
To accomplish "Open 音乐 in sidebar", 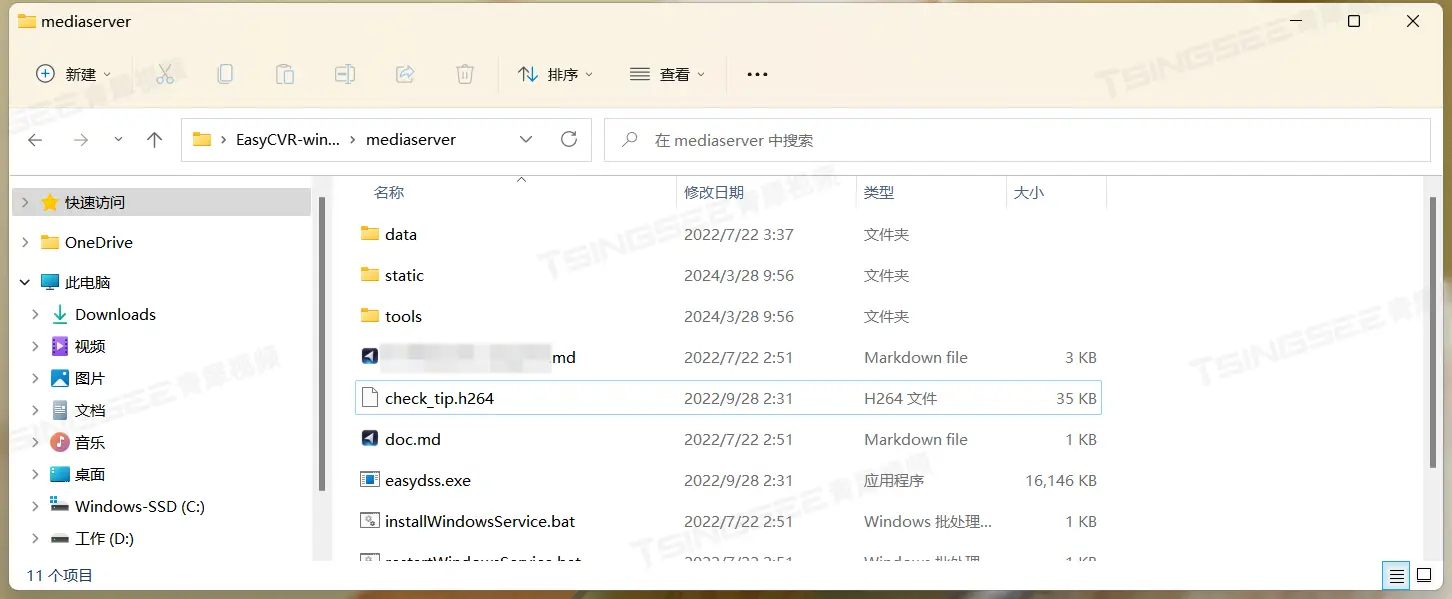I will (90, 442).
